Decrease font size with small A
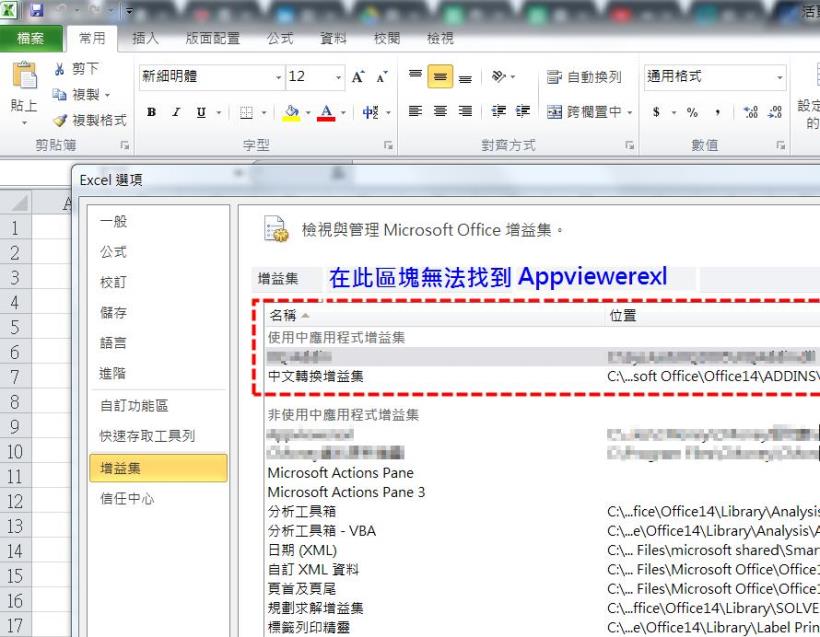The image size is (820, 637). (382, 77)
